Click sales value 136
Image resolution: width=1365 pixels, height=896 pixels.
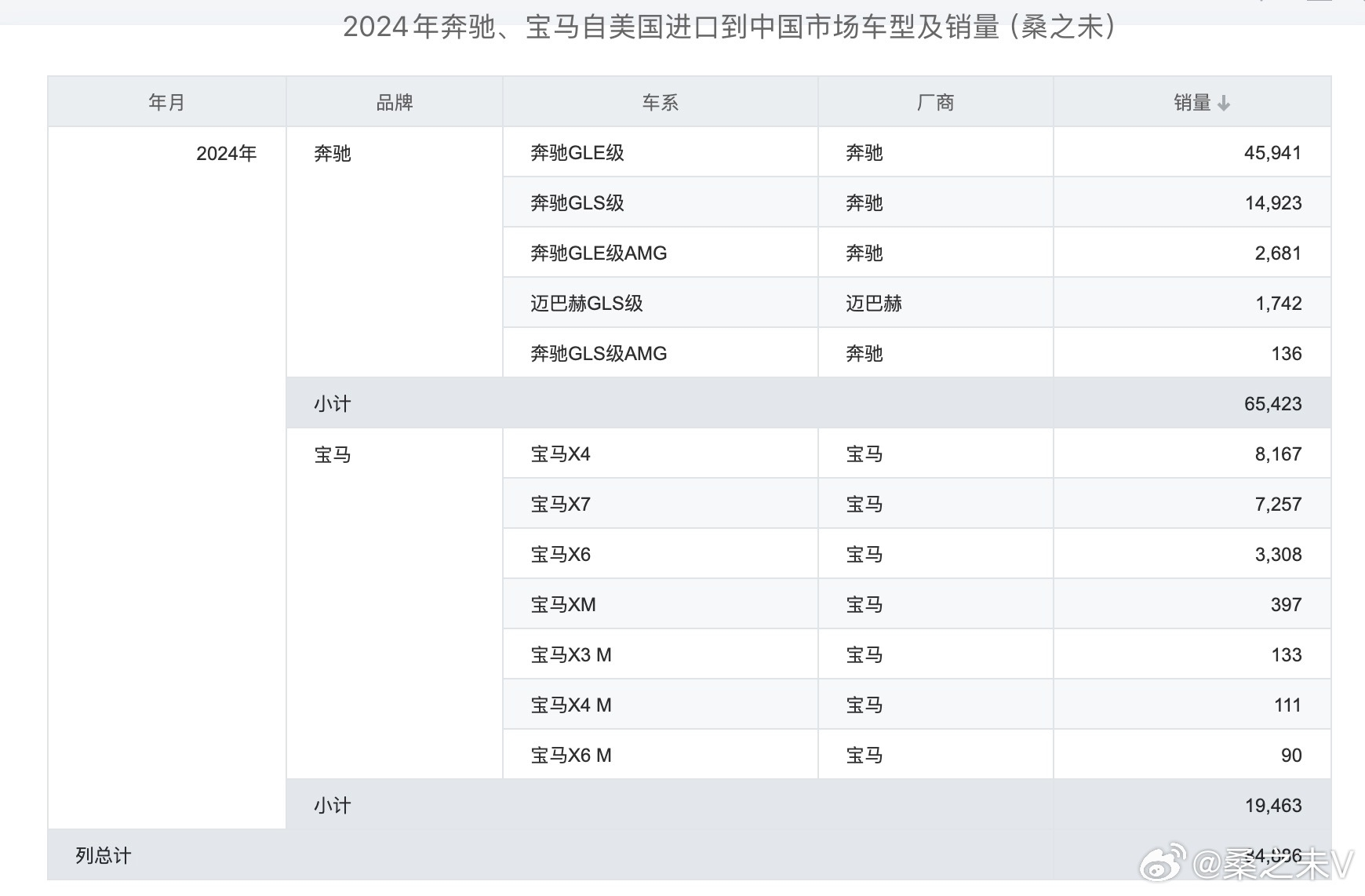pos(1287,354)
